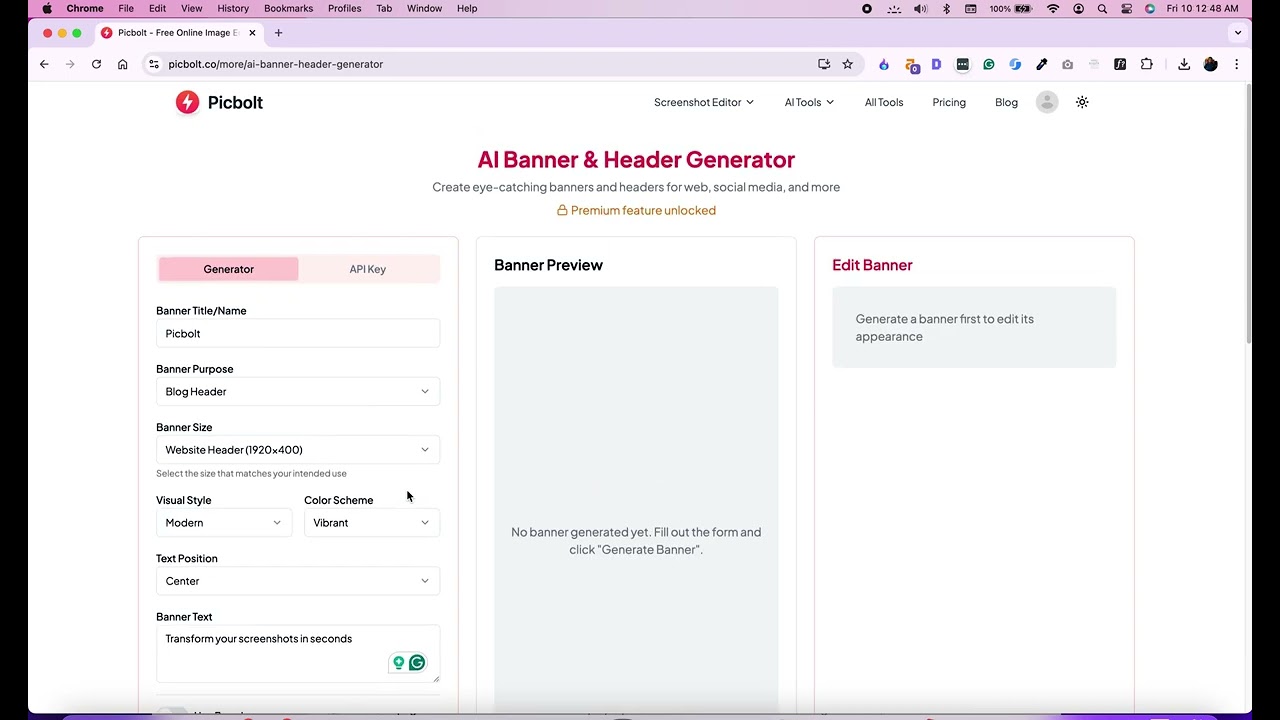Open macOS Control Center icon
The height and width of the screenshot is (720, 1280).
point(1126,8)
